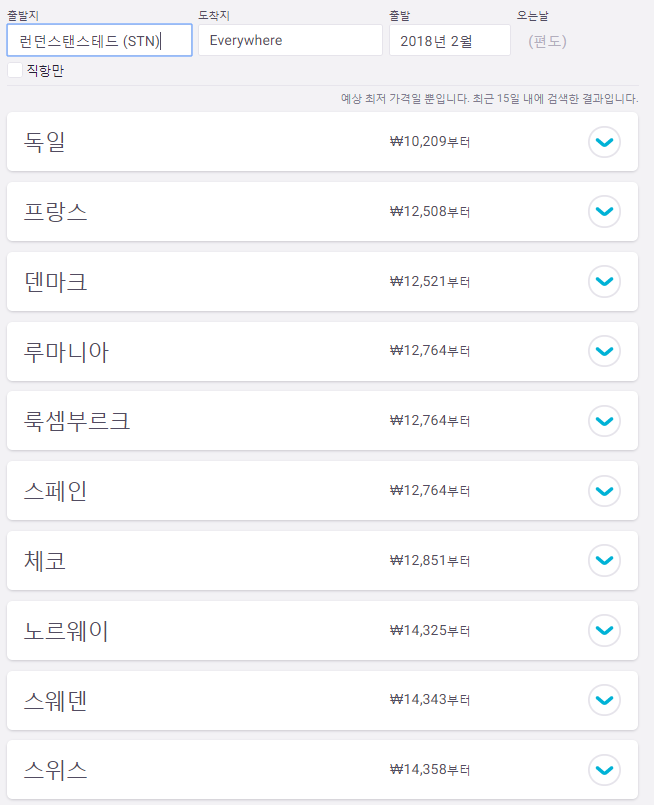Image resolution: width=654 pixels, height=805 pixels.
Task: Select the (편도) return date field
Action: (x=547, y=41)
